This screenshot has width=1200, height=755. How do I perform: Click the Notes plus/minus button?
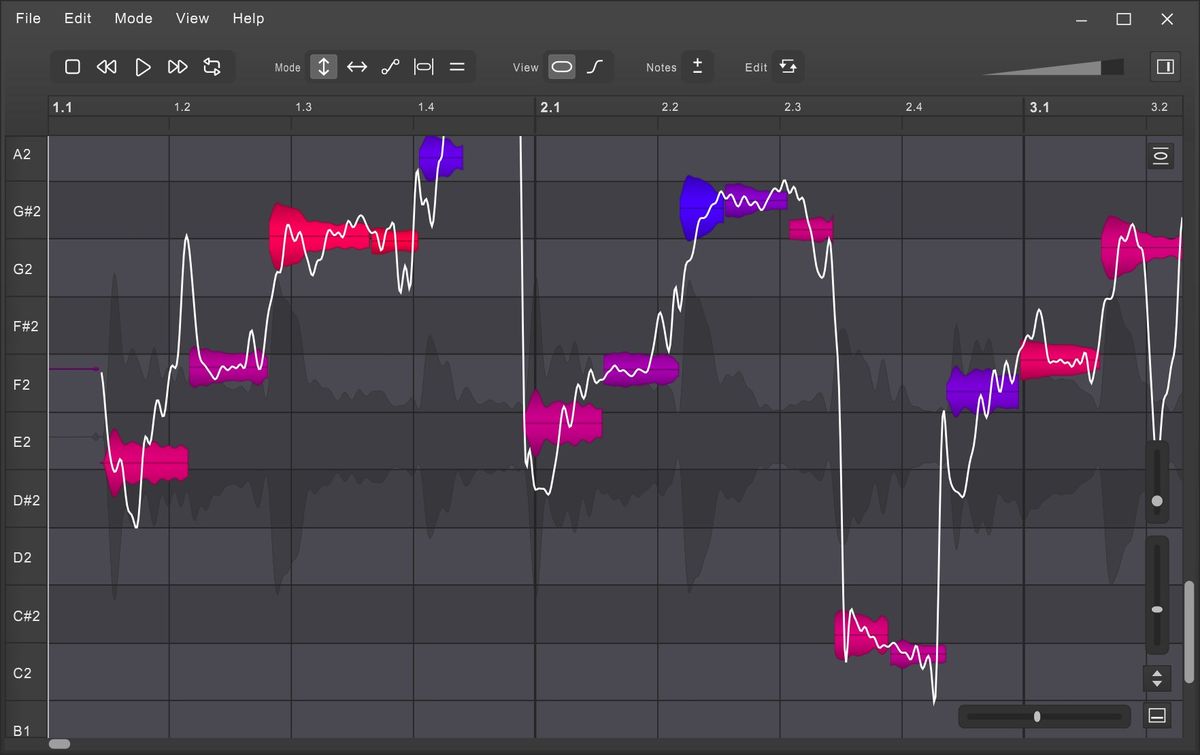pyautogui.click(x=697, y=67)
